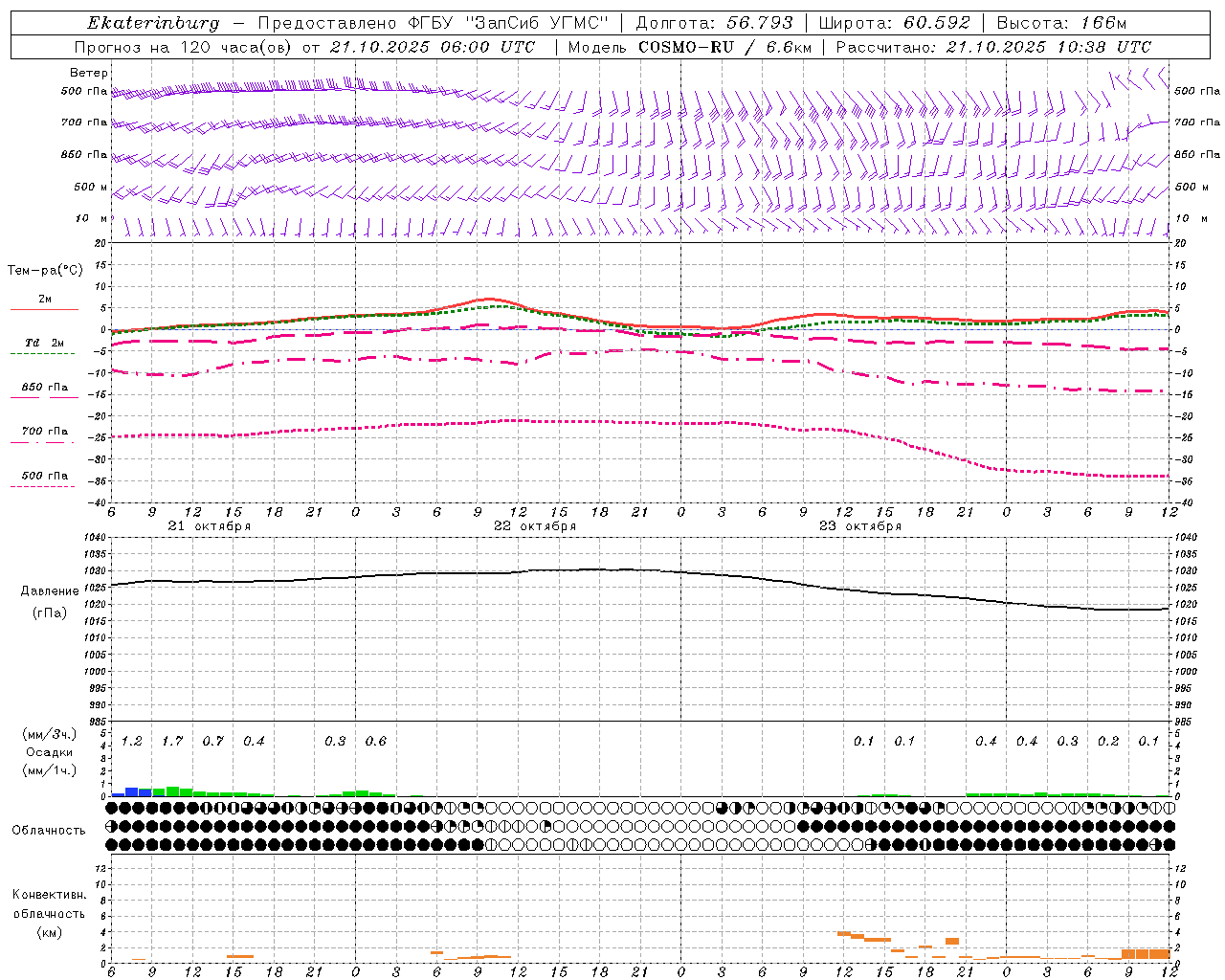Image resolution: width=1225 pixels, height=980 pixels.
Task: Click the '23 октября' date label
Action: point(859,526)
